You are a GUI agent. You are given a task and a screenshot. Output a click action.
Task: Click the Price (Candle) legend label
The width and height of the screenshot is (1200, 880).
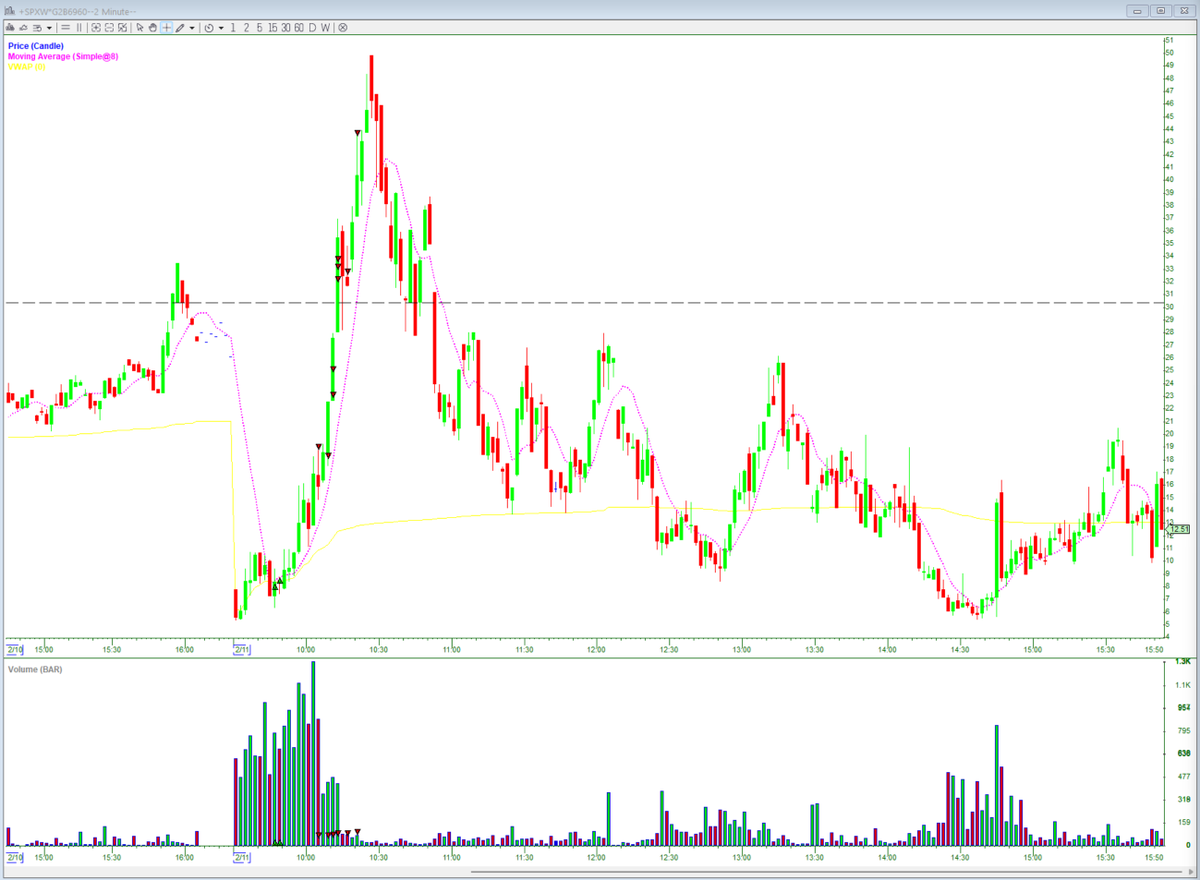[x=36, y=47]
